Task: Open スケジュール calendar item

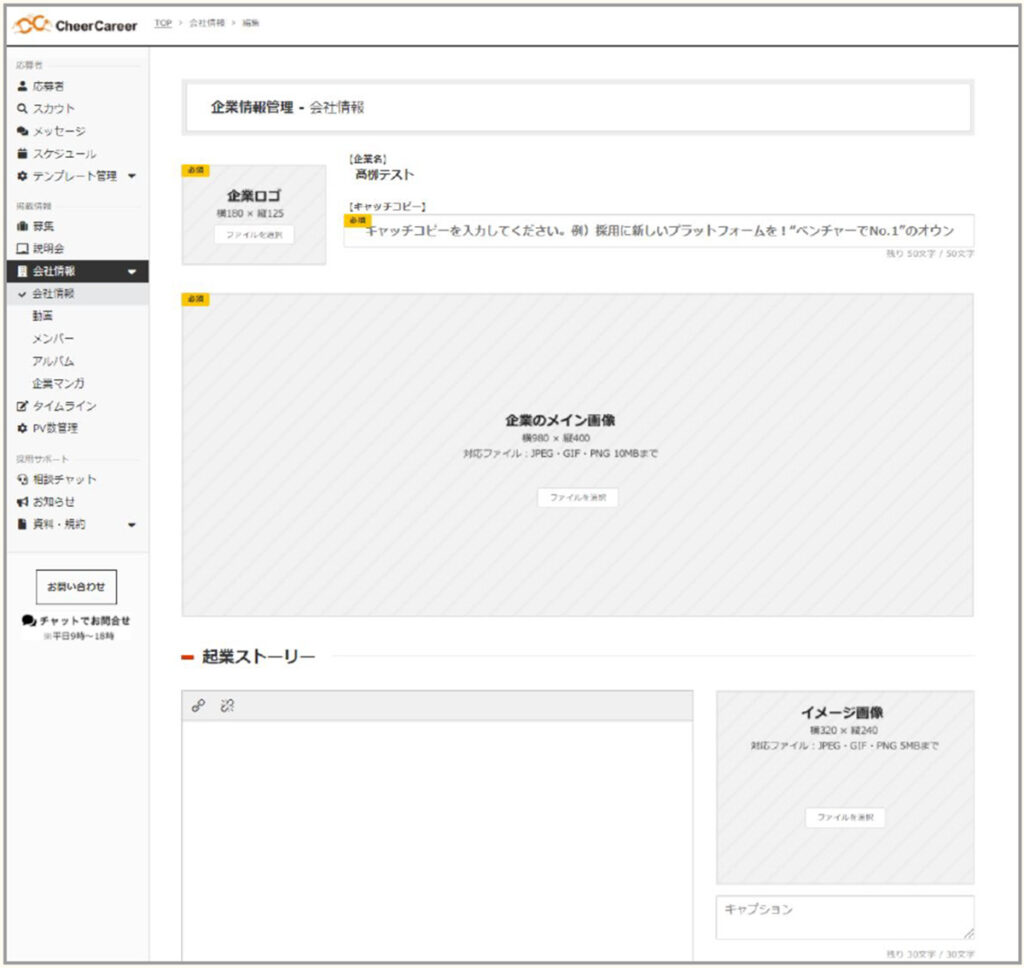Action: [64, 154]
